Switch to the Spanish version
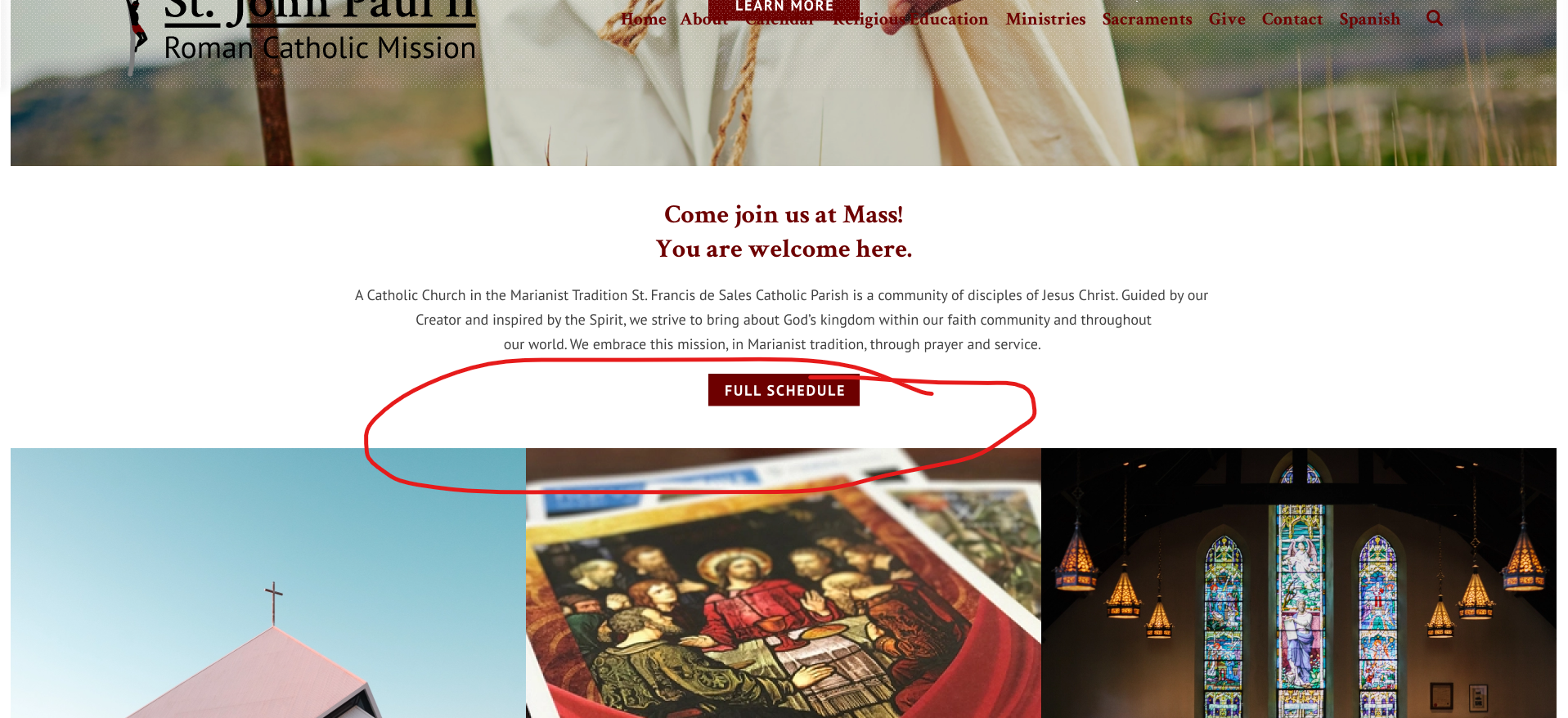The width and height of the screenshot is (1568, 718). pos(1369,19)
